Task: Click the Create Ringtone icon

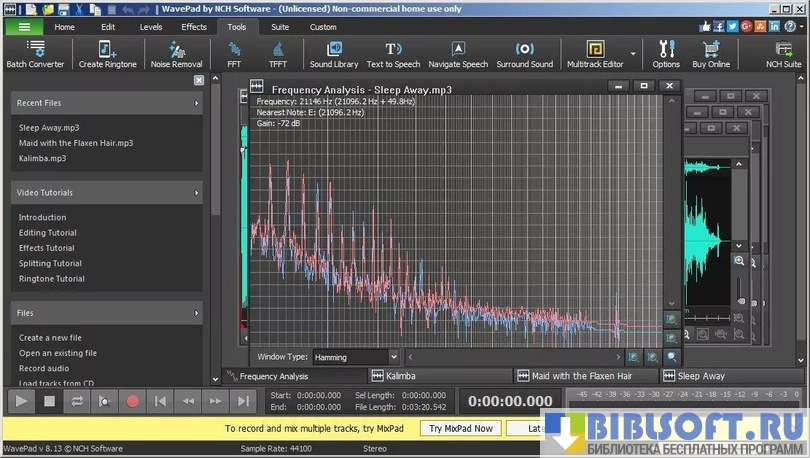Action: pyautogui.click(x=106, y=54)
